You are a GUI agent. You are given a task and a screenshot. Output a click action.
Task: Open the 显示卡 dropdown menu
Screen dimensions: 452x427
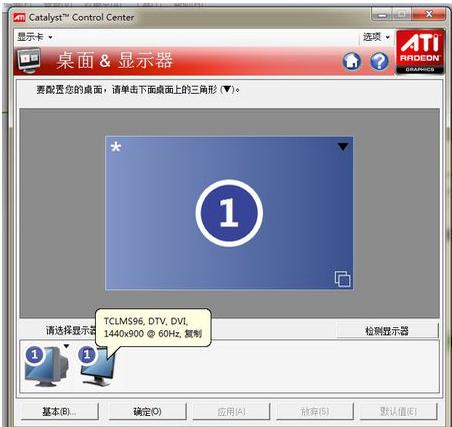point(35,37)
